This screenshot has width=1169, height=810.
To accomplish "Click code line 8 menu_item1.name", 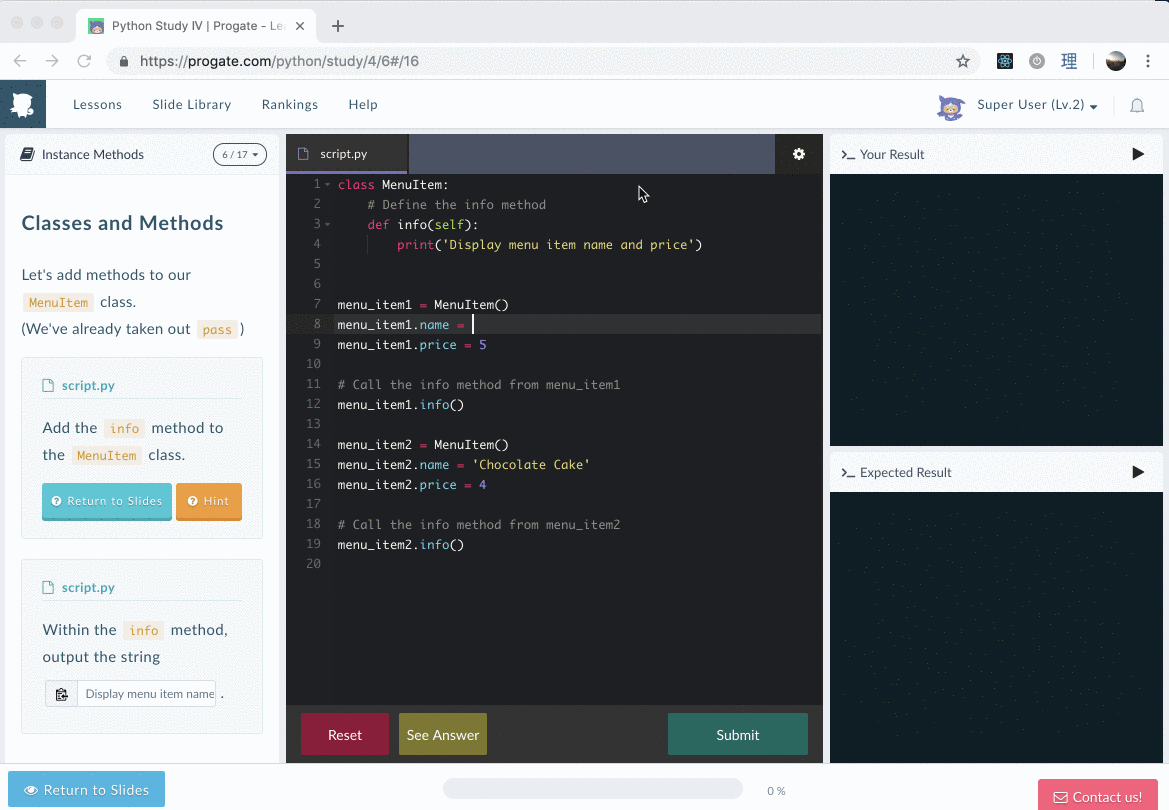I will (x=400, y=324).
